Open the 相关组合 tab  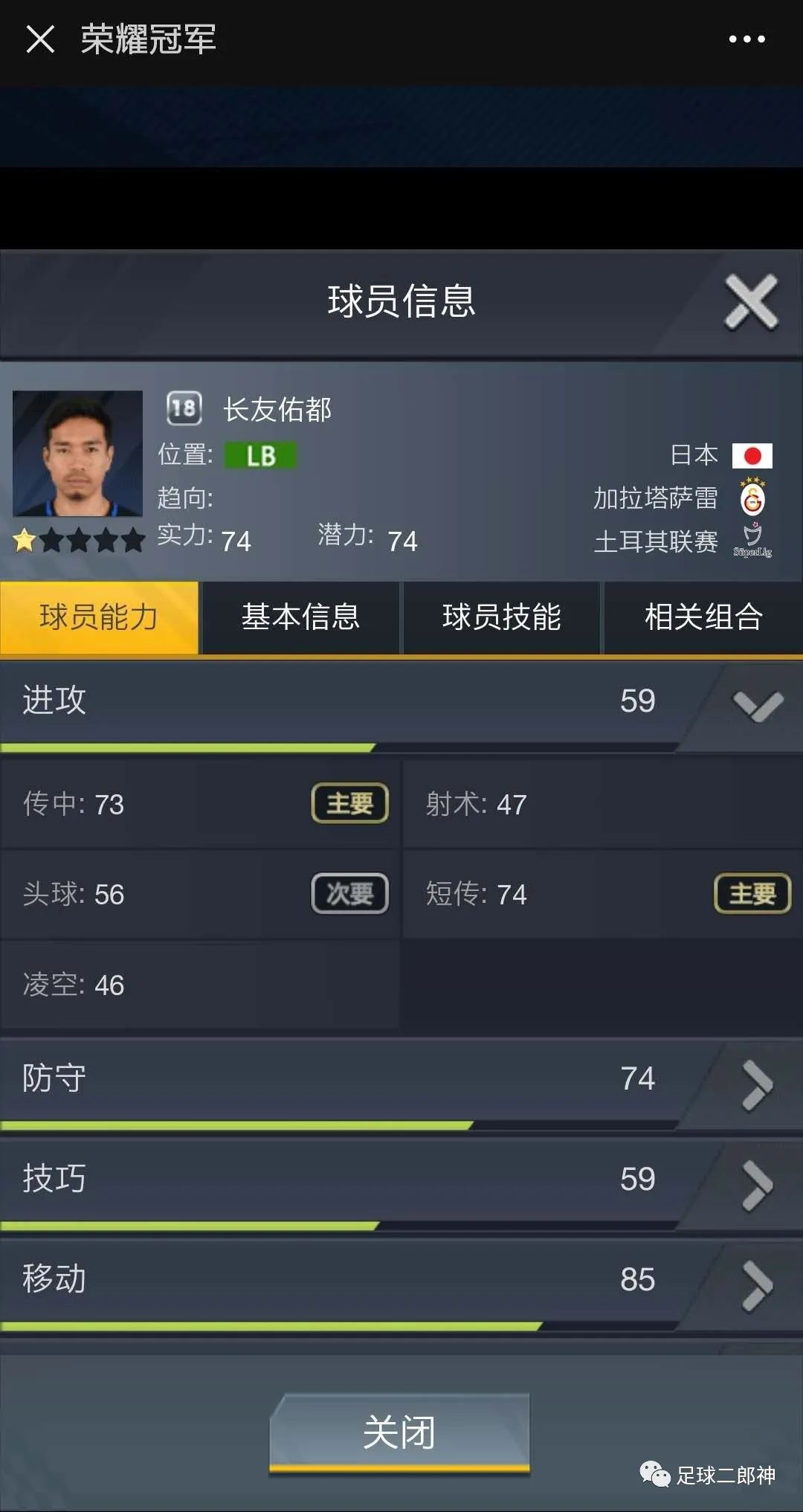click(703, 617)
